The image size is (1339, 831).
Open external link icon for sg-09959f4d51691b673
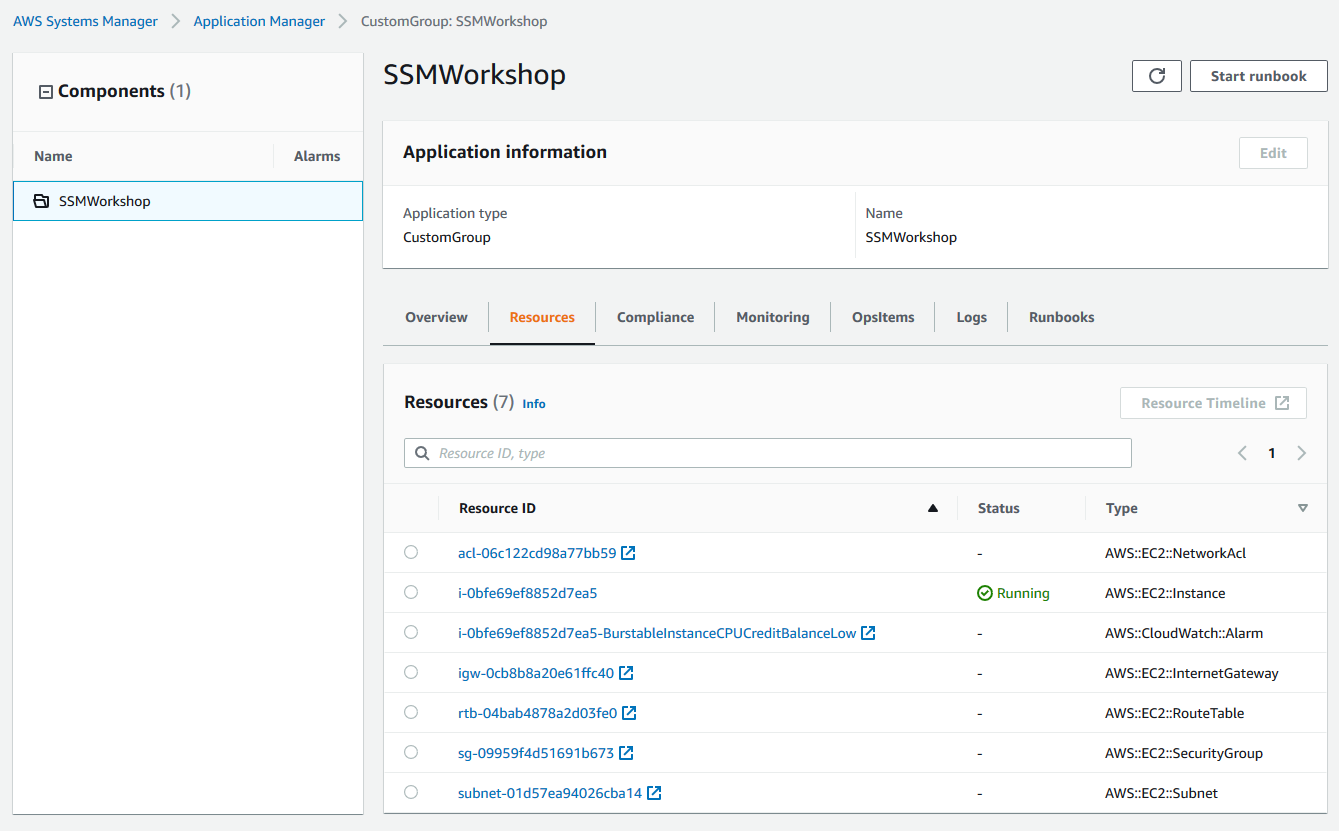pos(626,753)
